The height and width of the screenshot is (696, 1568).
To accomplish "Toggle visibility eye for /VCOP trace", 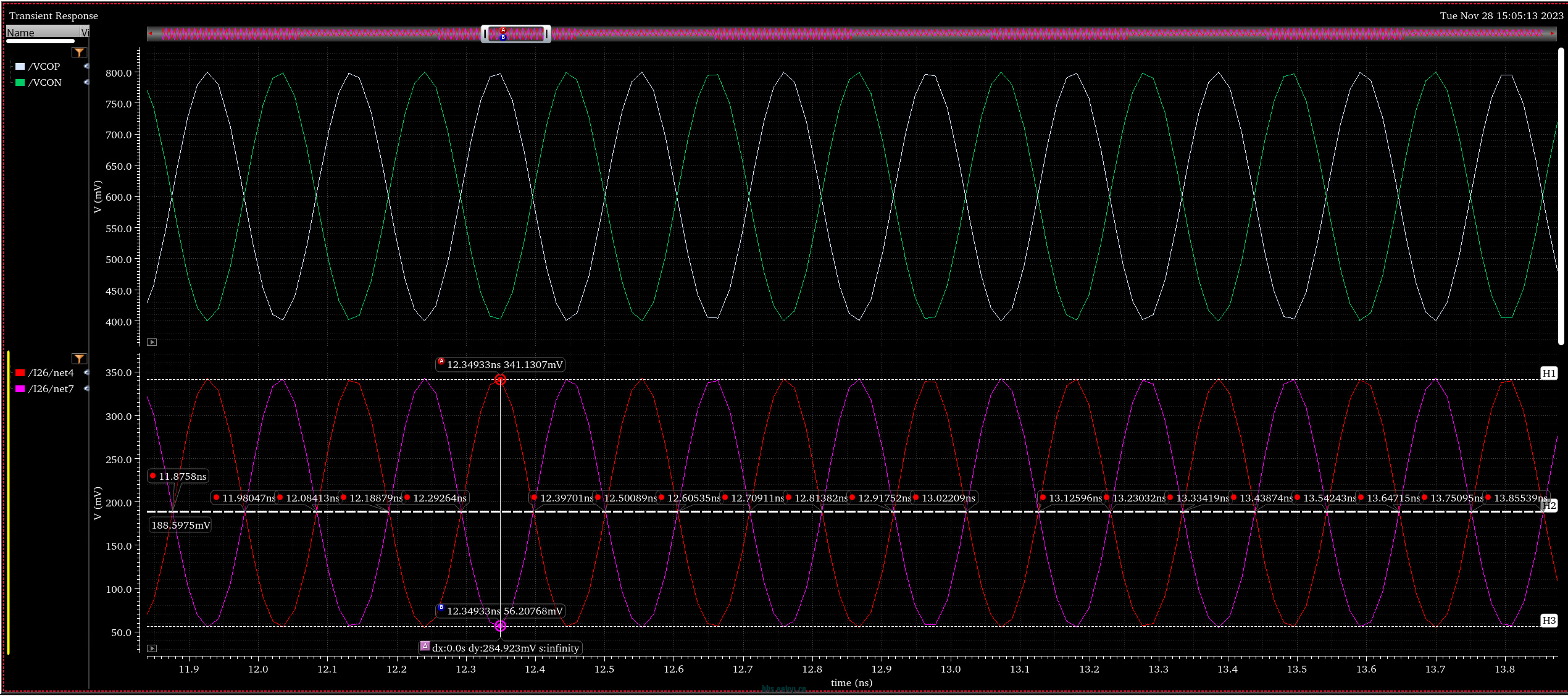I will 86,66.
